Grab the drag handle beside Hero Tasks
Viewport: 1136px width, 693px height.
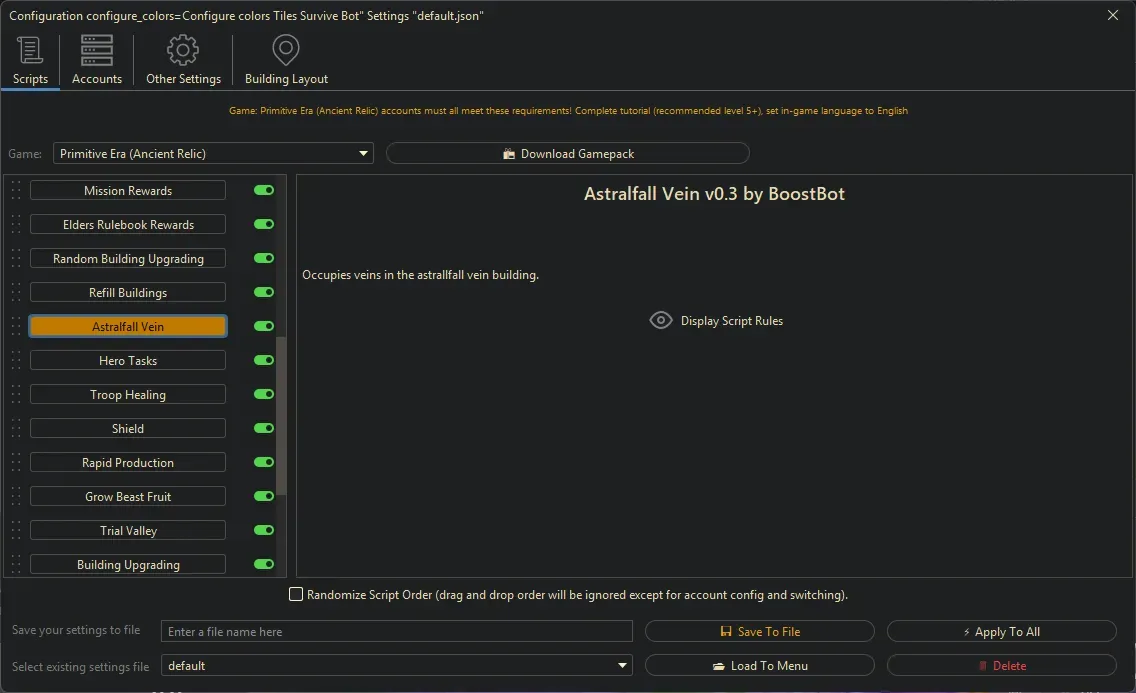pos(16,361)
